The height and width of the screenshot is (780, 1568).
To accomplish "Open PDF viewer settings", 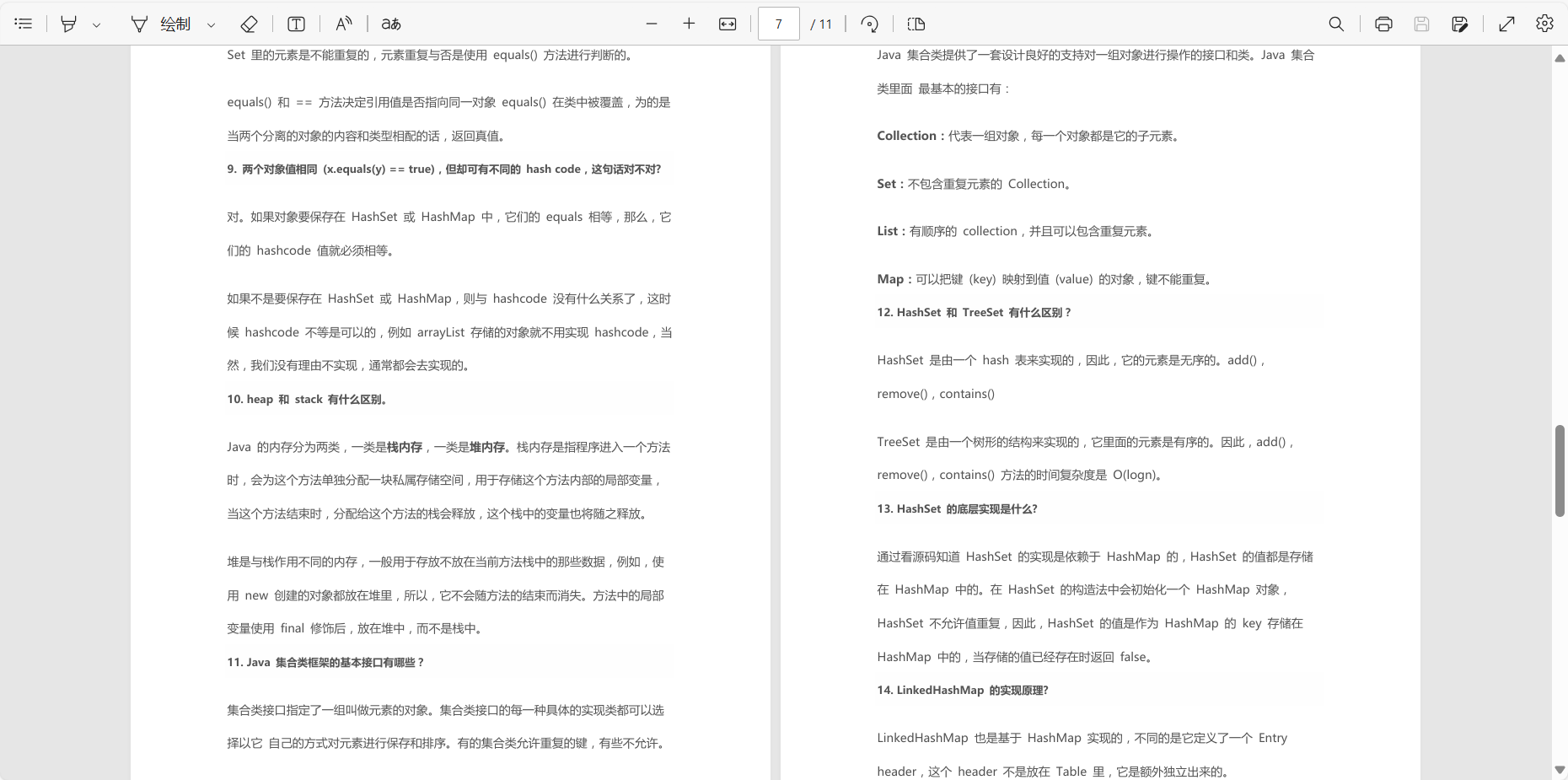I will [1544, 24].
